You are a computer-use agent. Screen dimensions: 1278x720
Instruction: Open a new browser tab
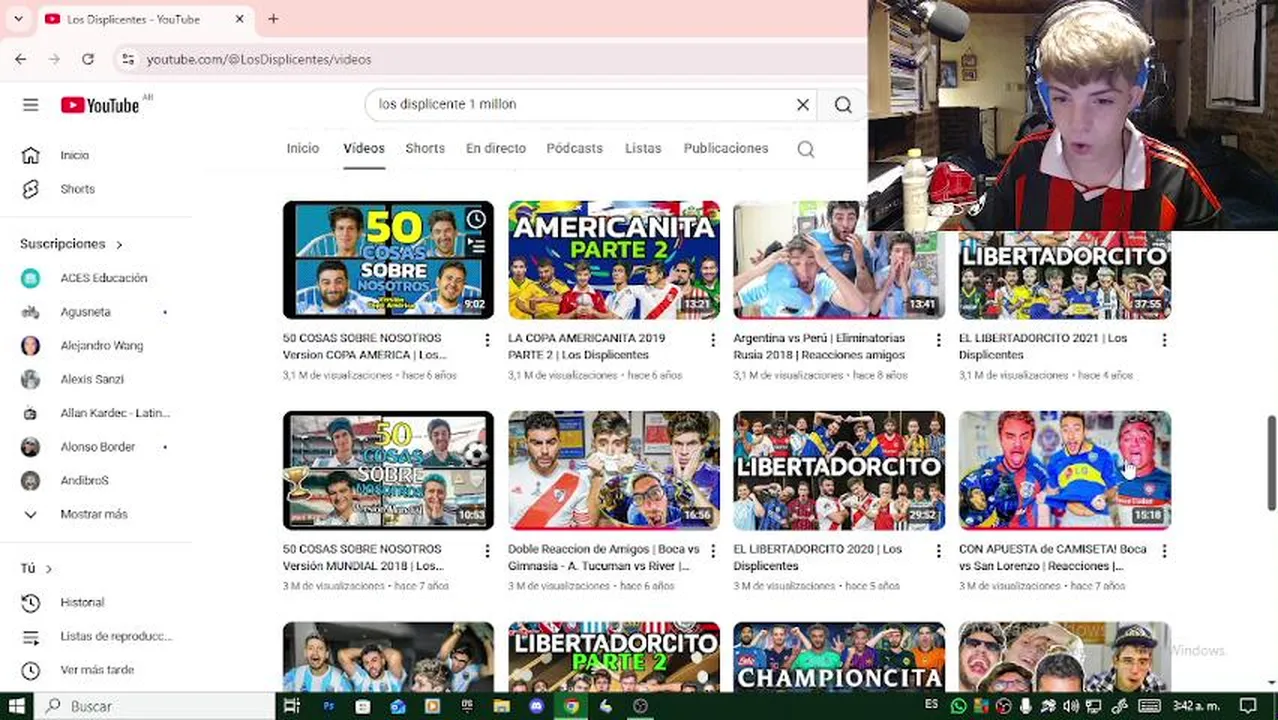point(273,18)
